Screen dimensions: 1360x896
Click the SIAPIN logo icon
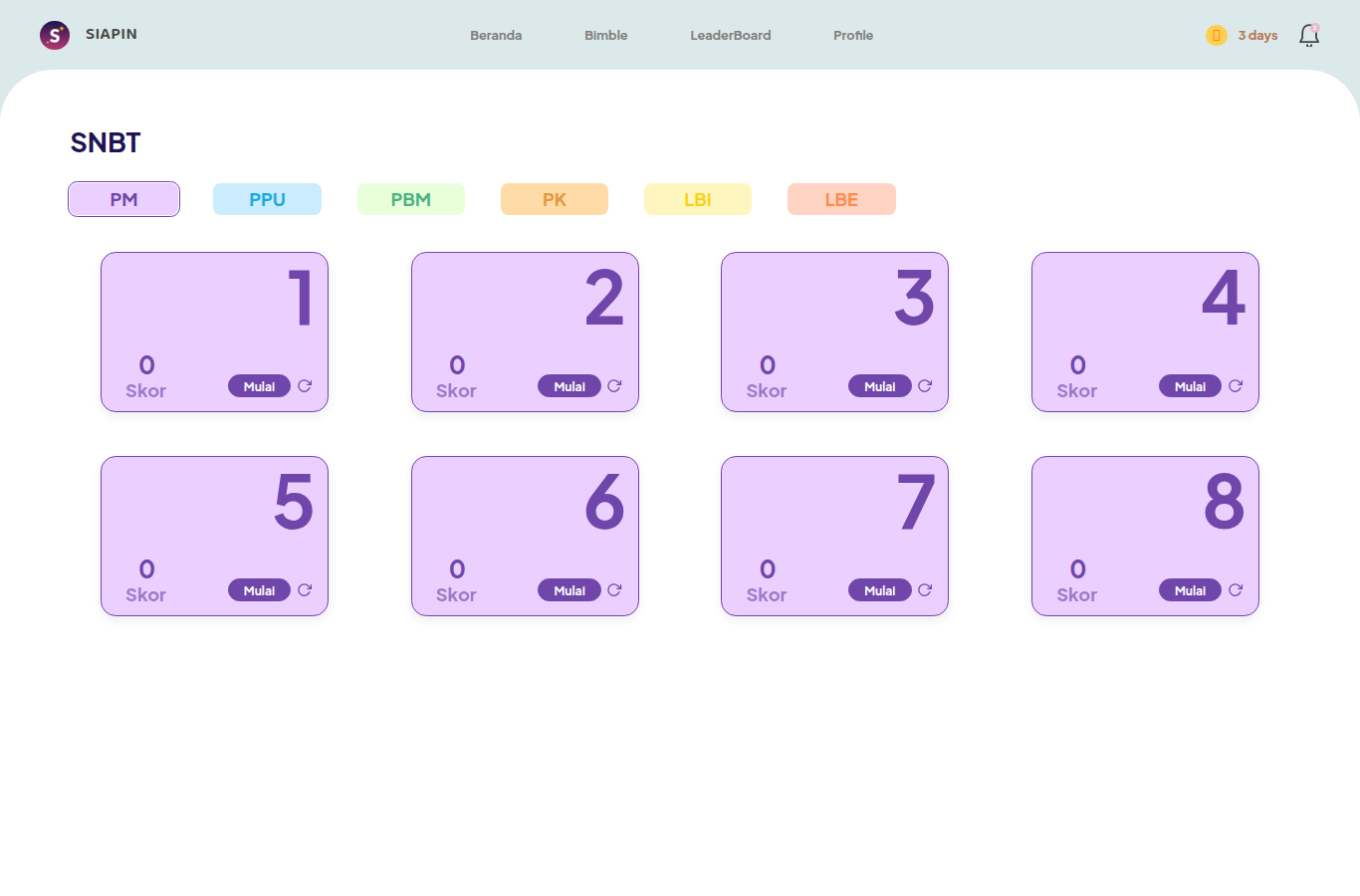coord(55,35)
